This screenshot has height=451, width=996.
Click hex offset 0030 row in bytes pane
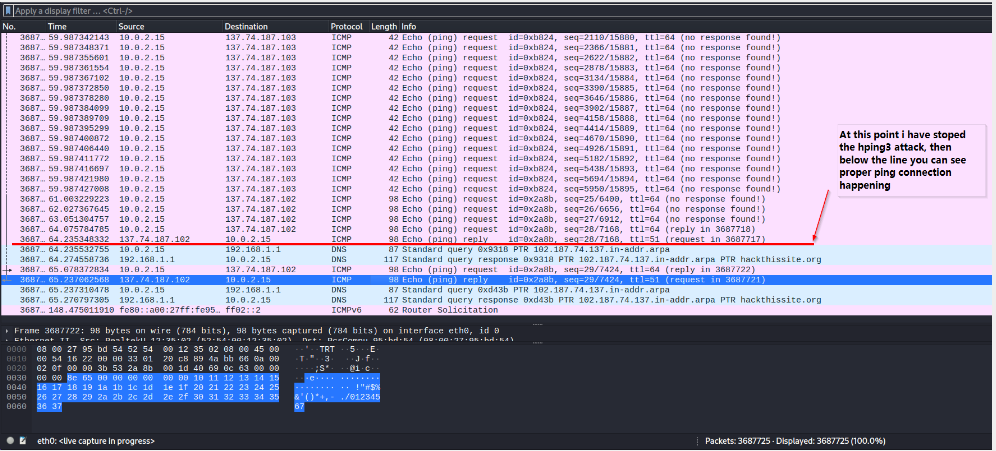[x=158, y=378]
